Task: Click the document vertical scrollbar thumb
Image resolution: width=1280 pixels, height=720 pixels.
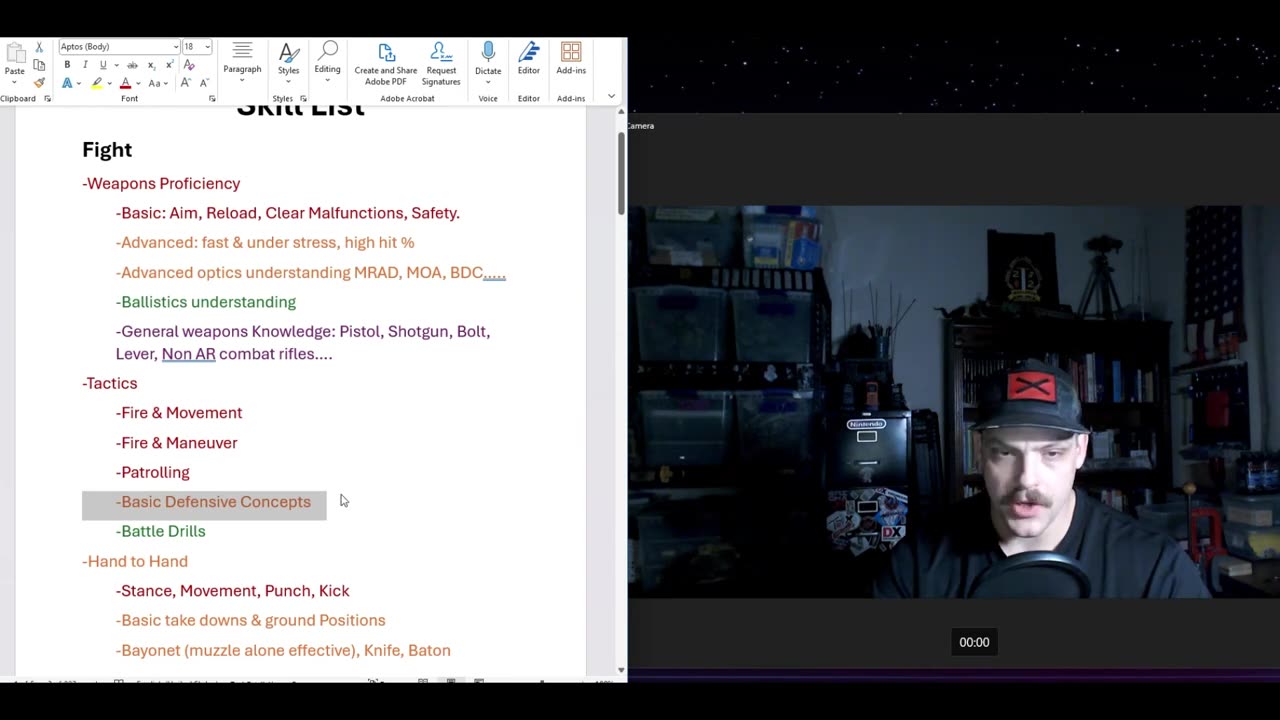Action: pyautogui.click(x=621, y=172)
